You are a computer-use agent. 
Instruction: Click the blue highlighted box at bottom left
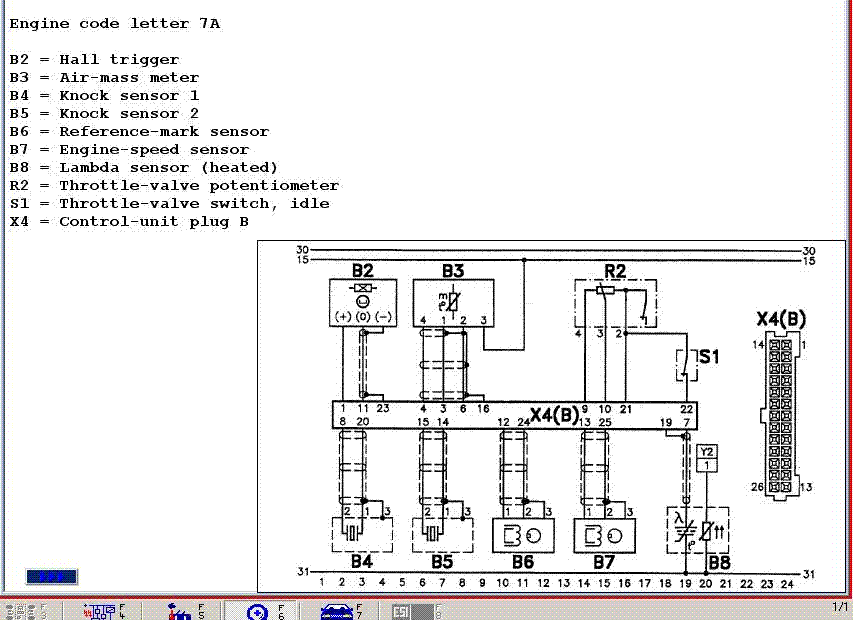pyautogui.click(x=52, y=577)
